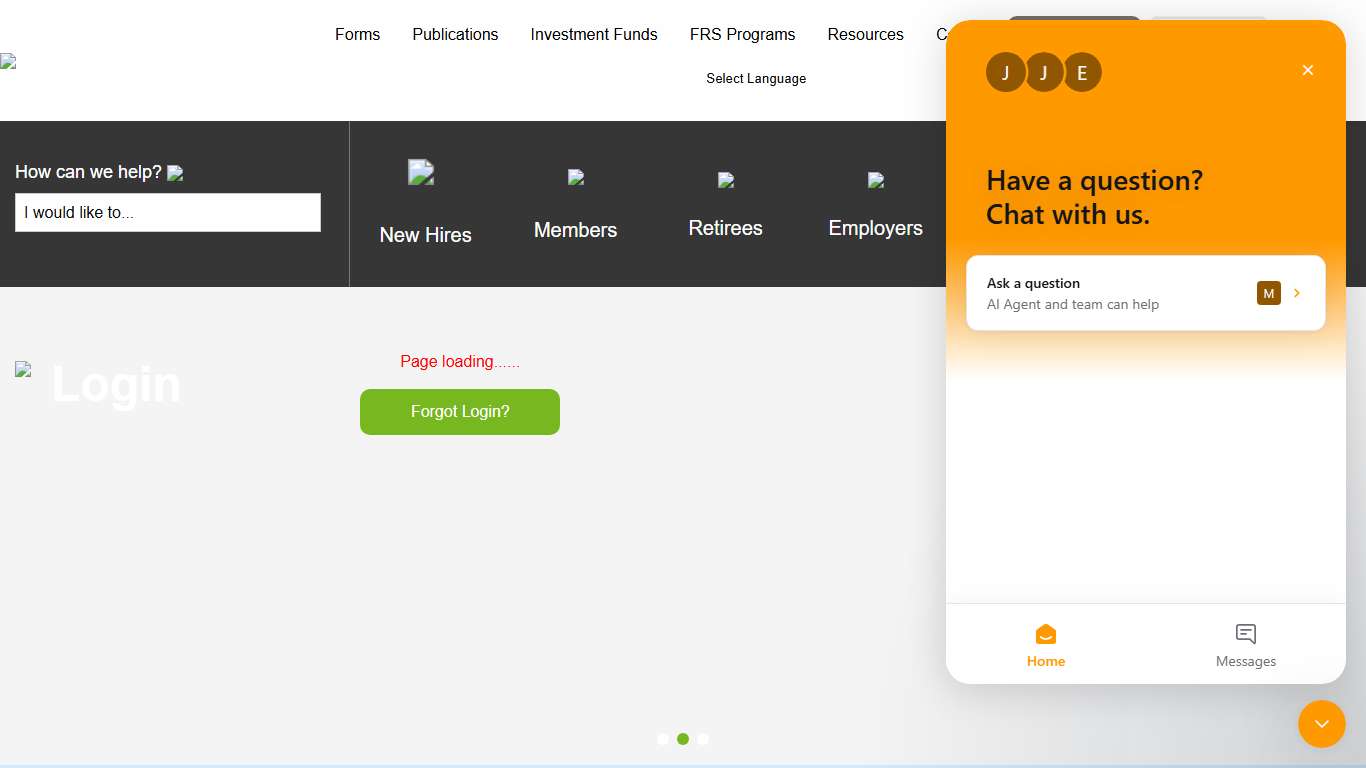Close the chat widget with X
The image size is (1366, 768).
pos(1307,70)
